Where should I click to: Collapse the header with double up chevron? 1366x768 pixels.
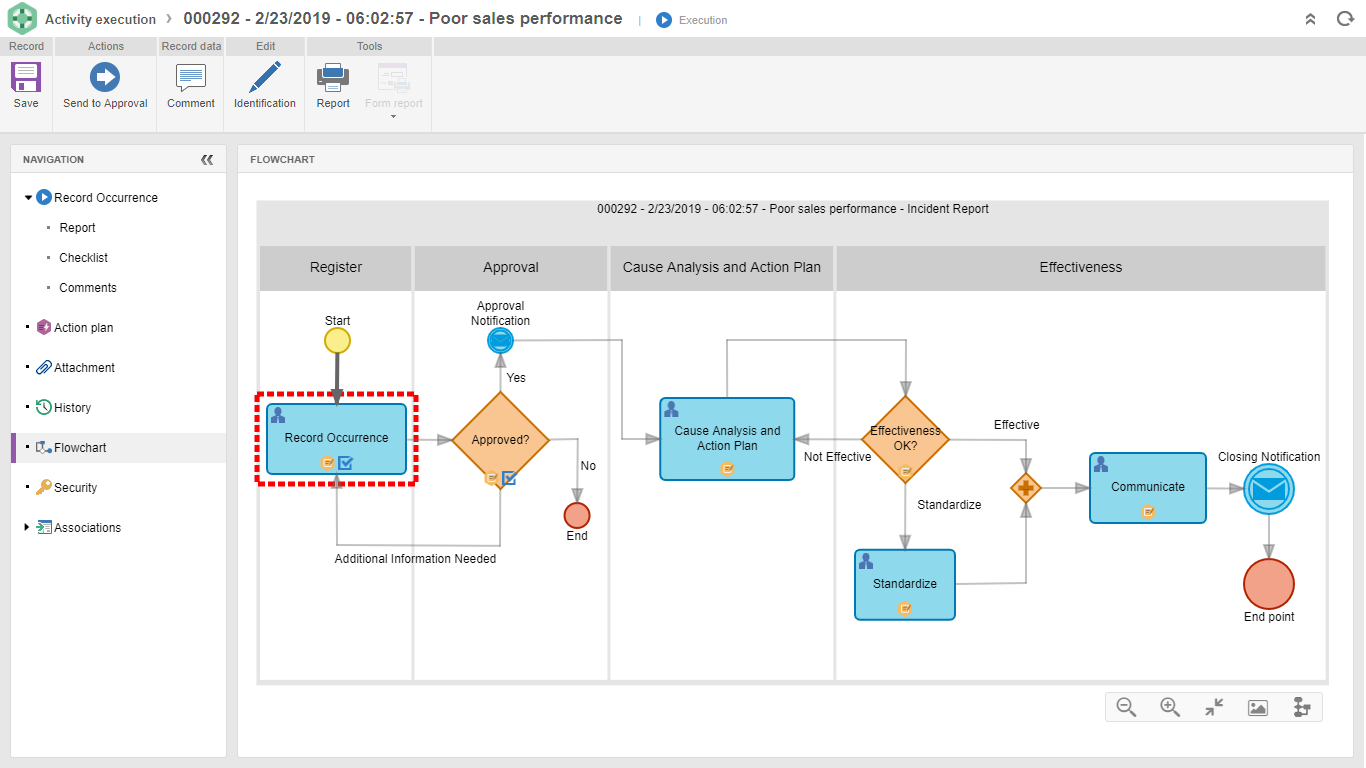click(x=1311, y=19)
